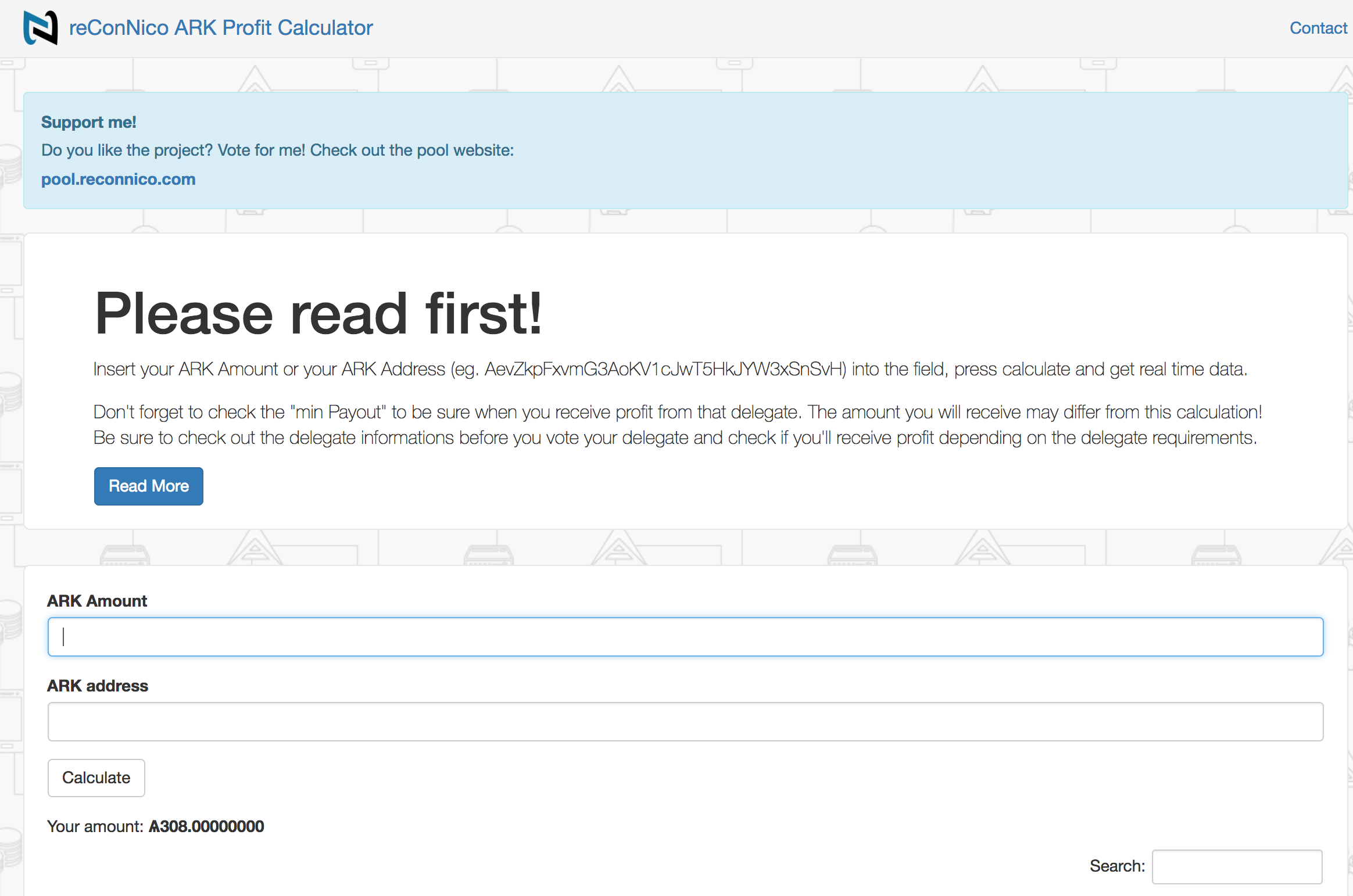Click the 'Please read first!' heading

click(318, 314)
